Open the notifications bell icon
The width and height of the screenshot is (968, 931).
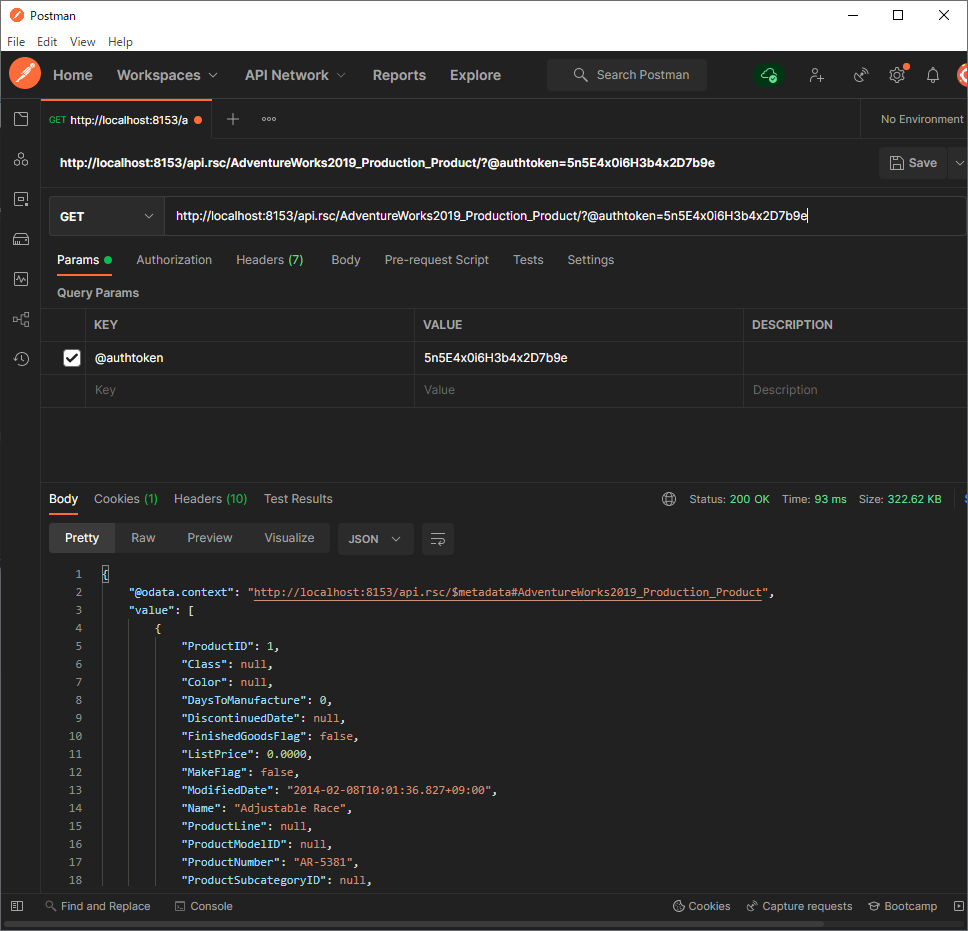[933, 75]
